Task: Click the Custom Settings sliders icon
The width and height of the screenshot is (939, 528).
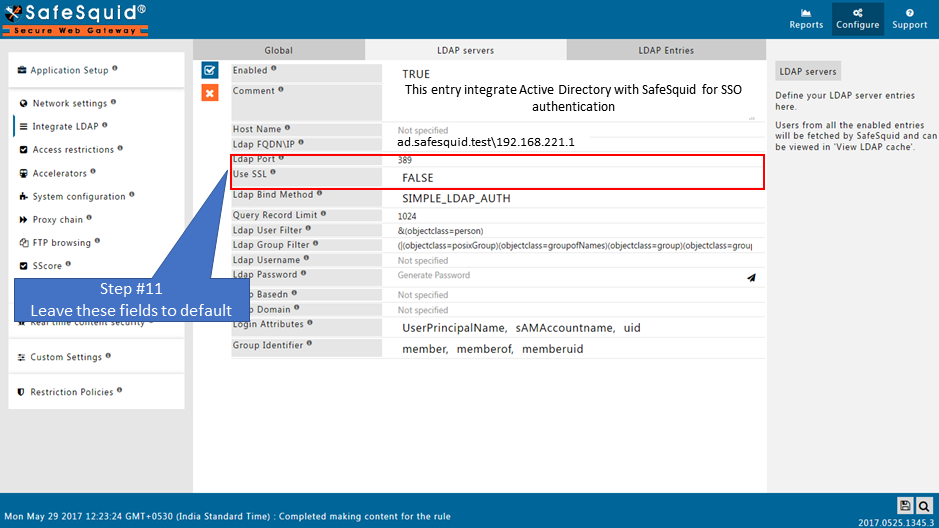Action: [21, 357]
